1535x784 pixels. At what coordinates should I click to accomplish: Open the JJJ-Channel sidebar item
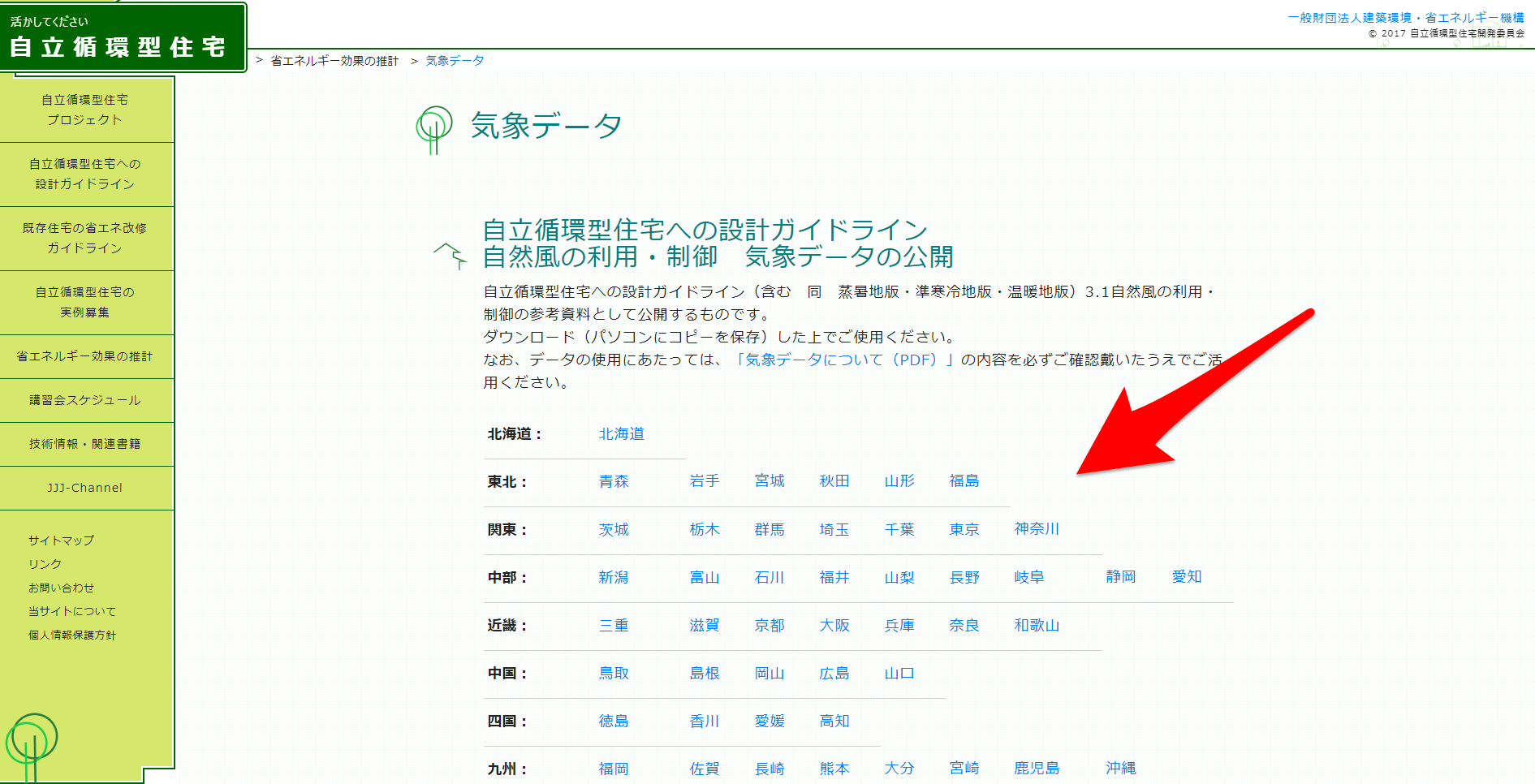(x=85, y=488)
